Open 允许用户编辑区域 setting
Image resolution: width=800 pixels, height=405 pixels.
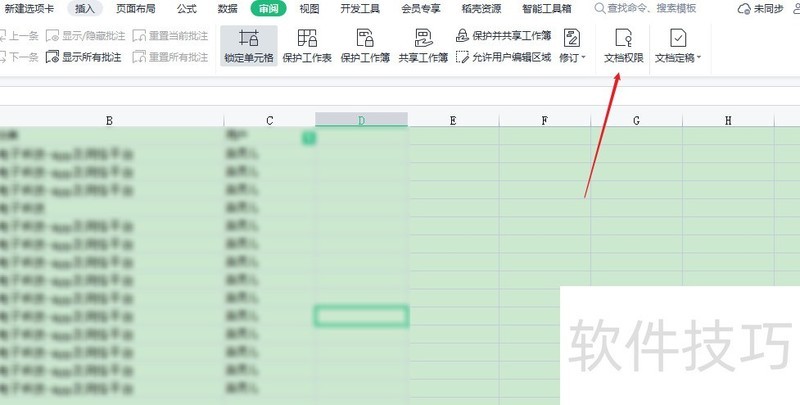[x=504, y=57]
